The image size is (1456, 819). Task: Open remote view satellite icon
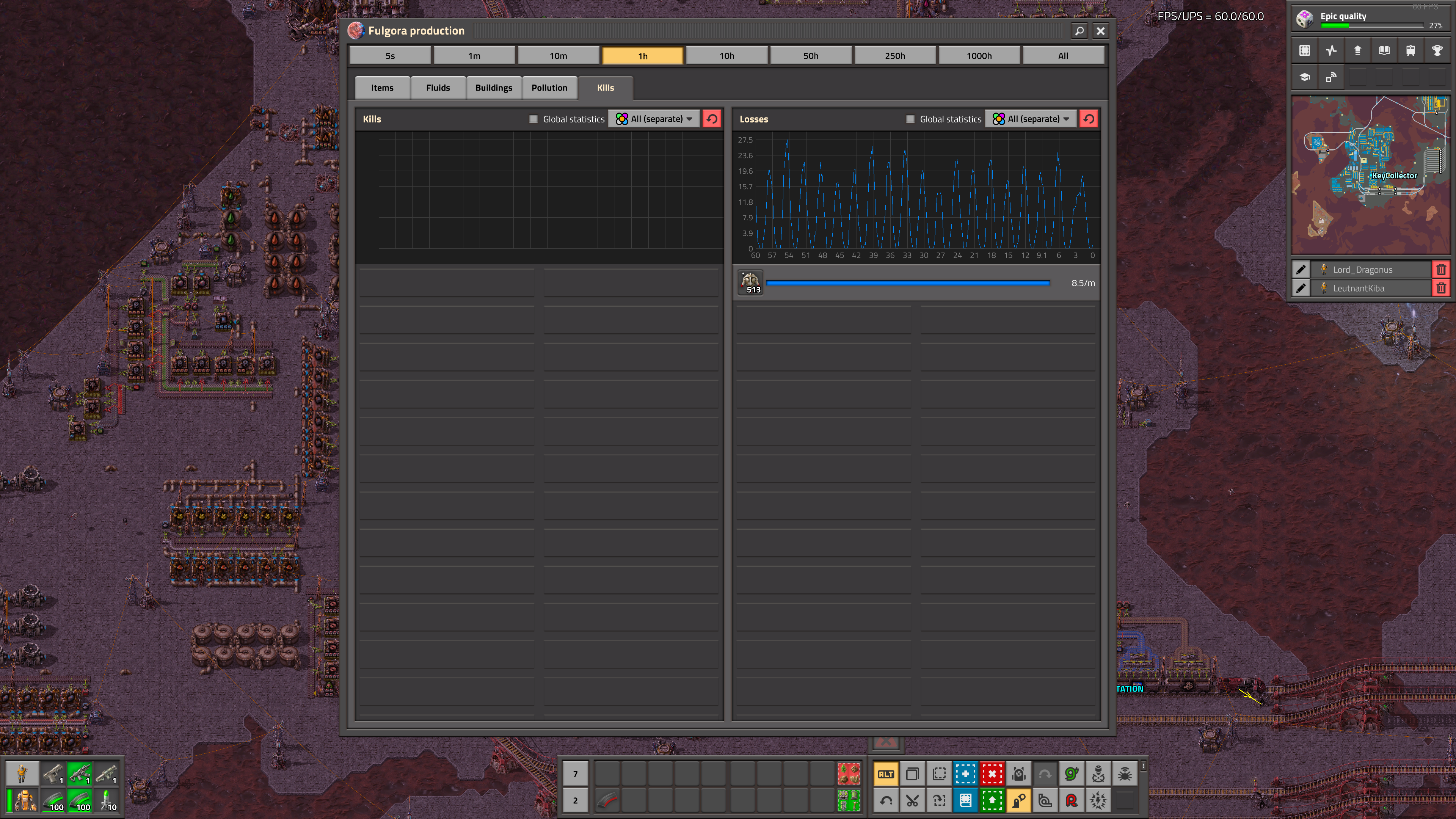(1331, 77)
